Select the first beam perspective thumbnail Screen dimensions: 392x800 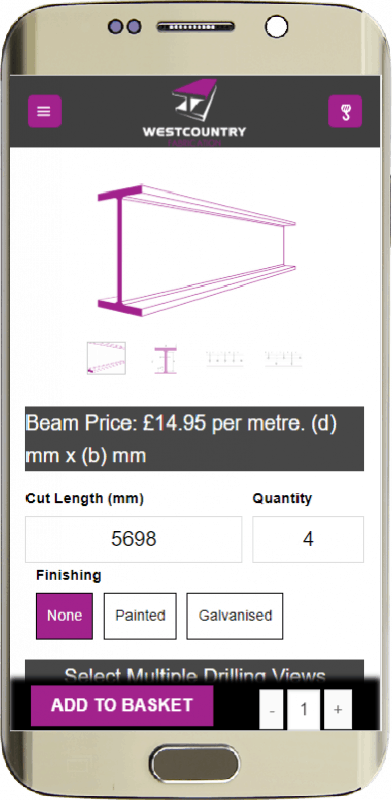tap(106, 358)
